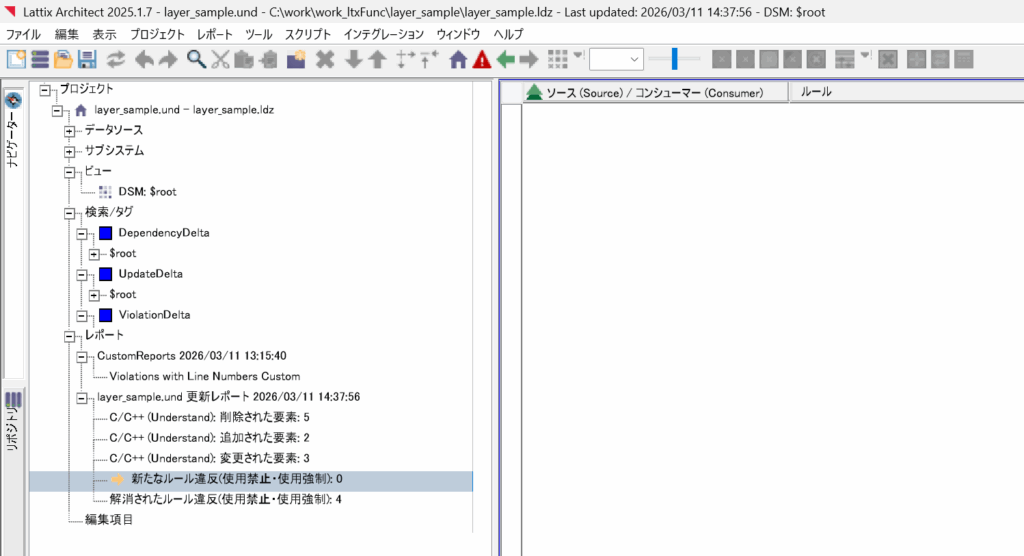The width and height of the screenshot is (1024, 556).
Task: Click the open folder toolbar icon
Action: 64,60
